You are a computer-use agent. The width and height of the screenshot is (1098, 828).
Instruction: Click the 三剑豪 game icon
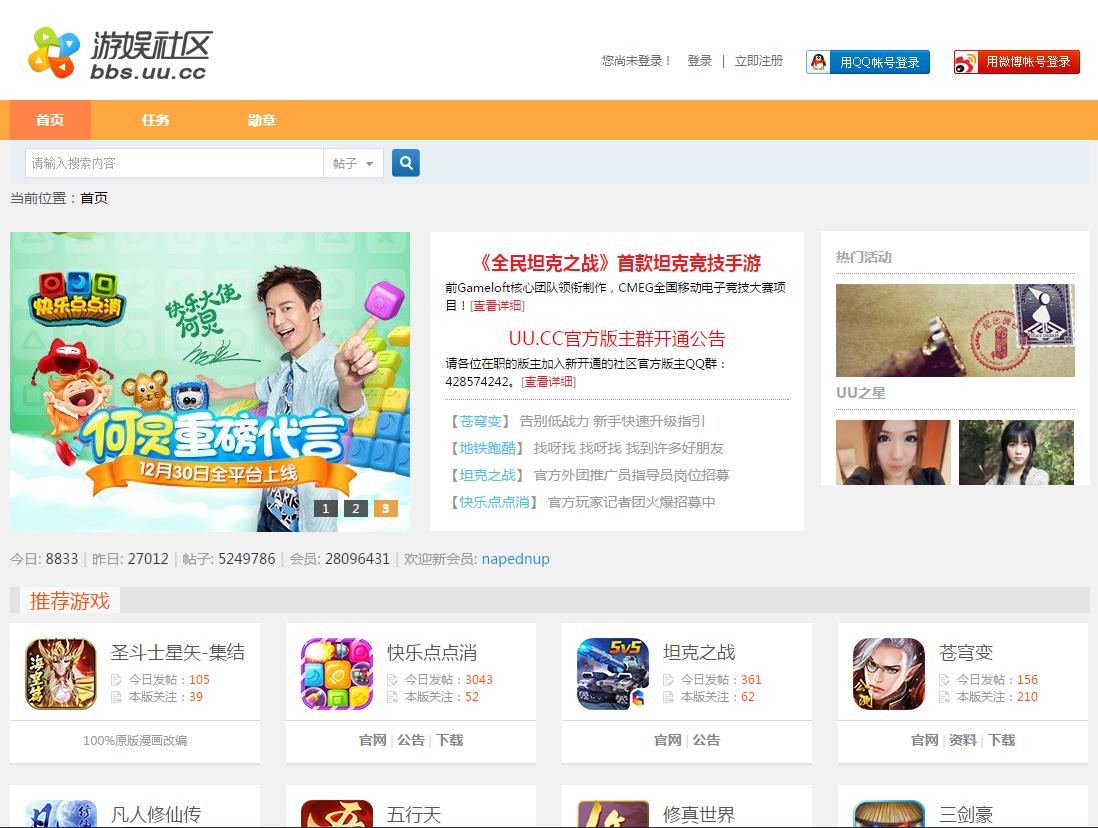tap(889, 814)
